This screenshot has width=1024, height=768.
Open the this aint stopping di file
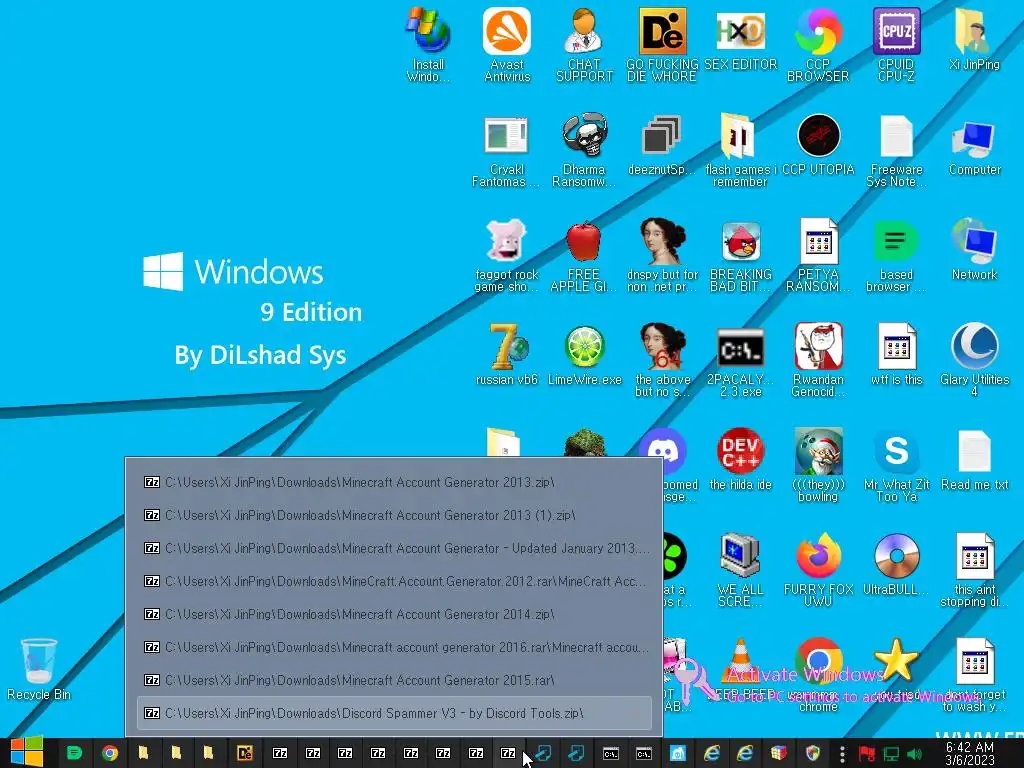coord(974,571)
